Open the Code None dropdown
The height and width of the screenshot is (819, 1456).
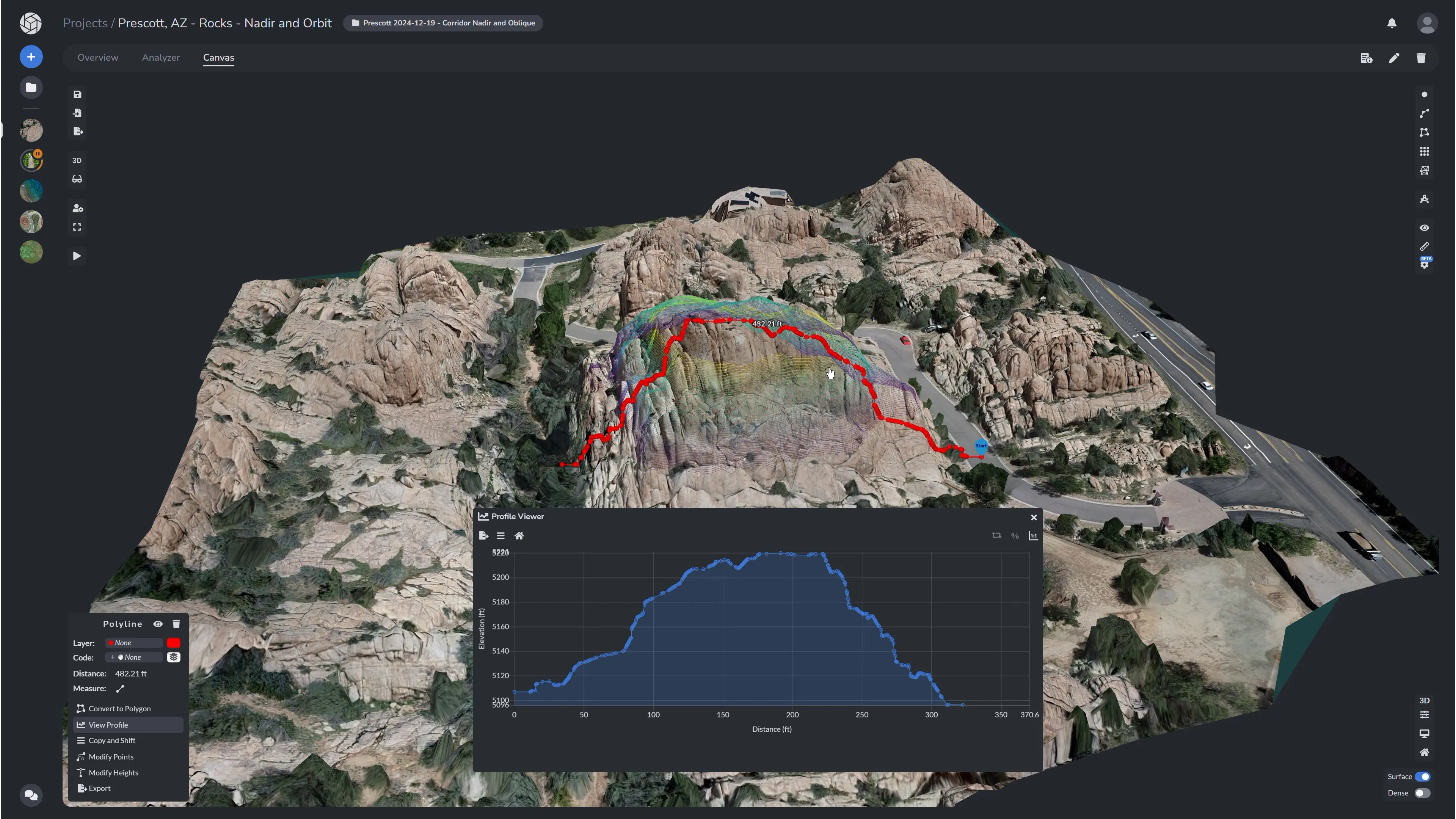134,657
